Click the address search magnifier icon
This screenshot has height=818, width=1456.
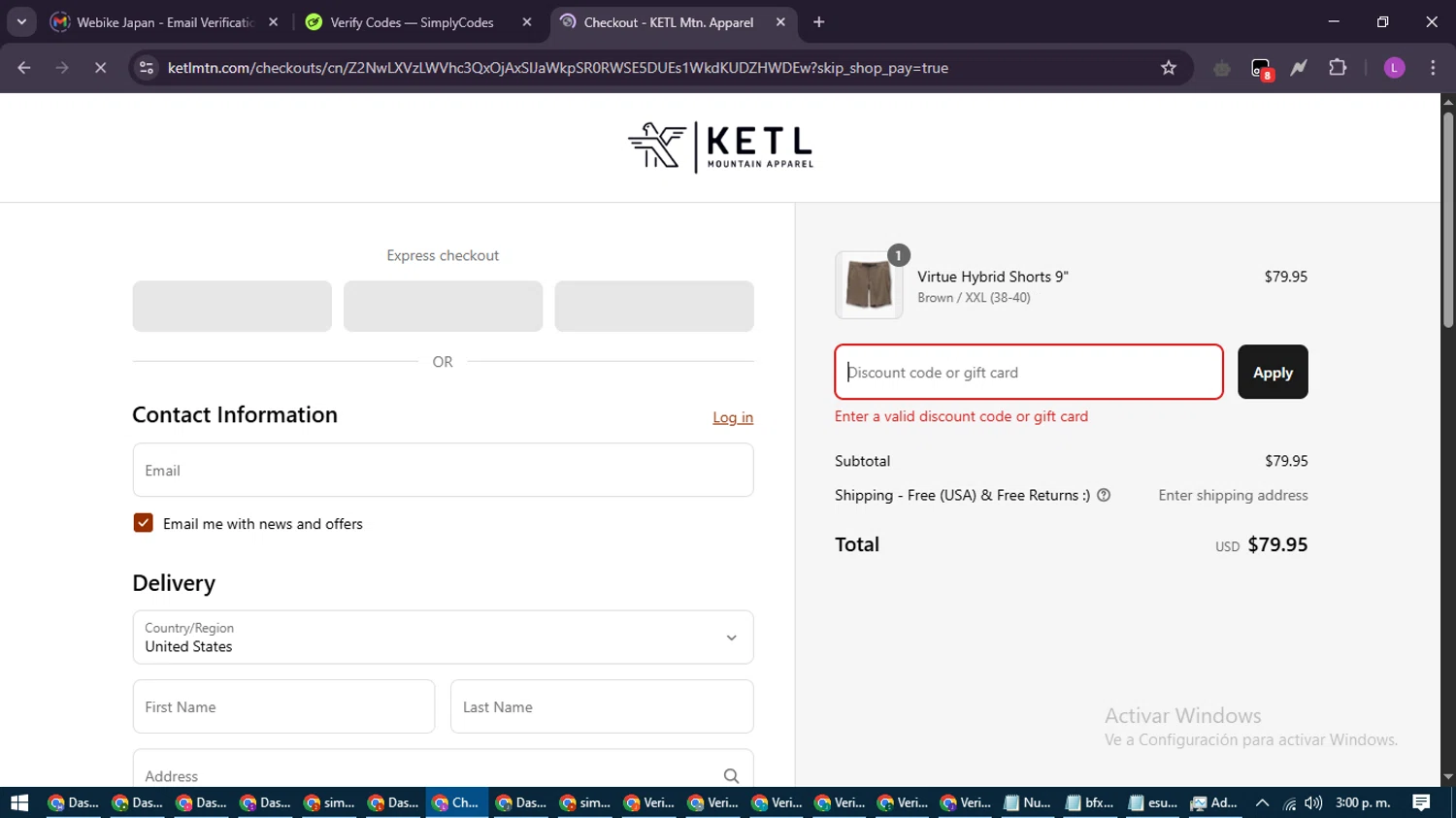pos(731,776)
